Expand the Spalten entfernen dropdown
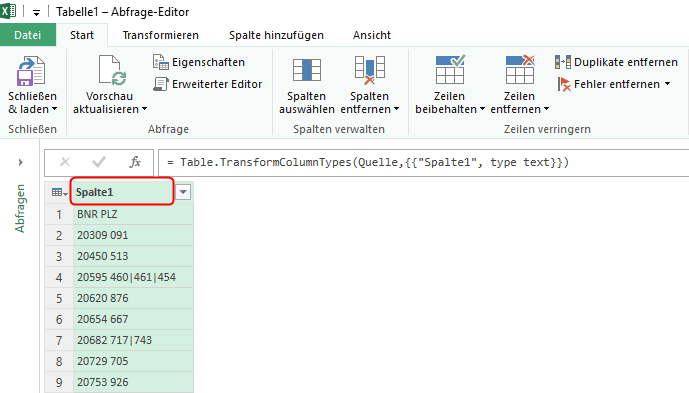This screenshot has width=689, height=393. 396,109
